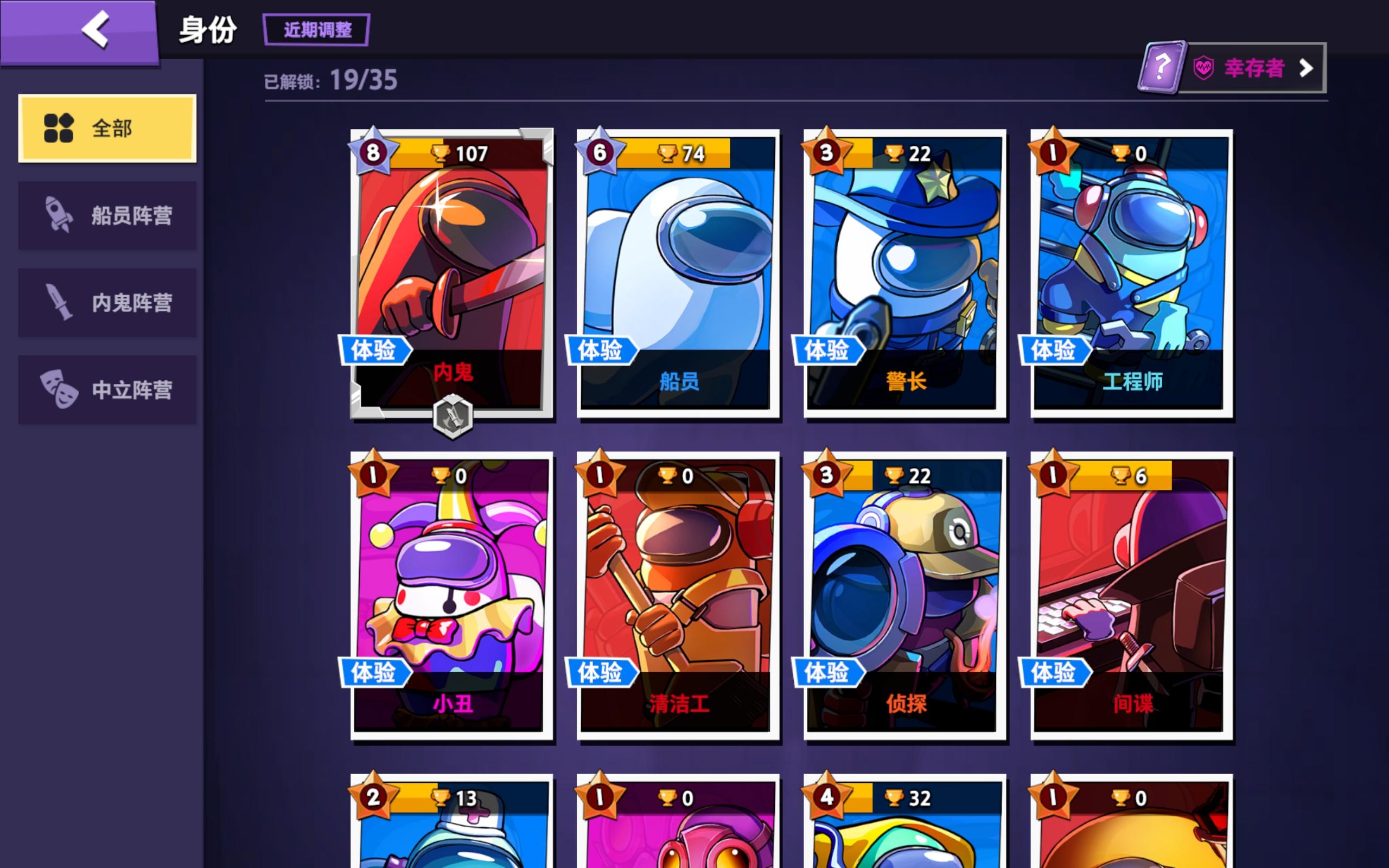This screenshot has width=1389, height=868.
Task: Open the 侦探 identity card
Action: [x=904, y=596]
